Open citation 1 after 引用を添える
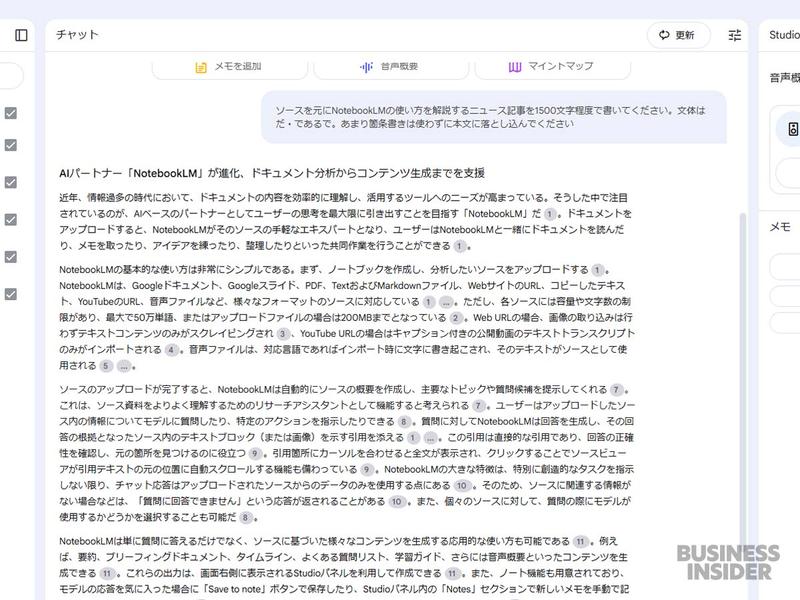 coord(413,438)
